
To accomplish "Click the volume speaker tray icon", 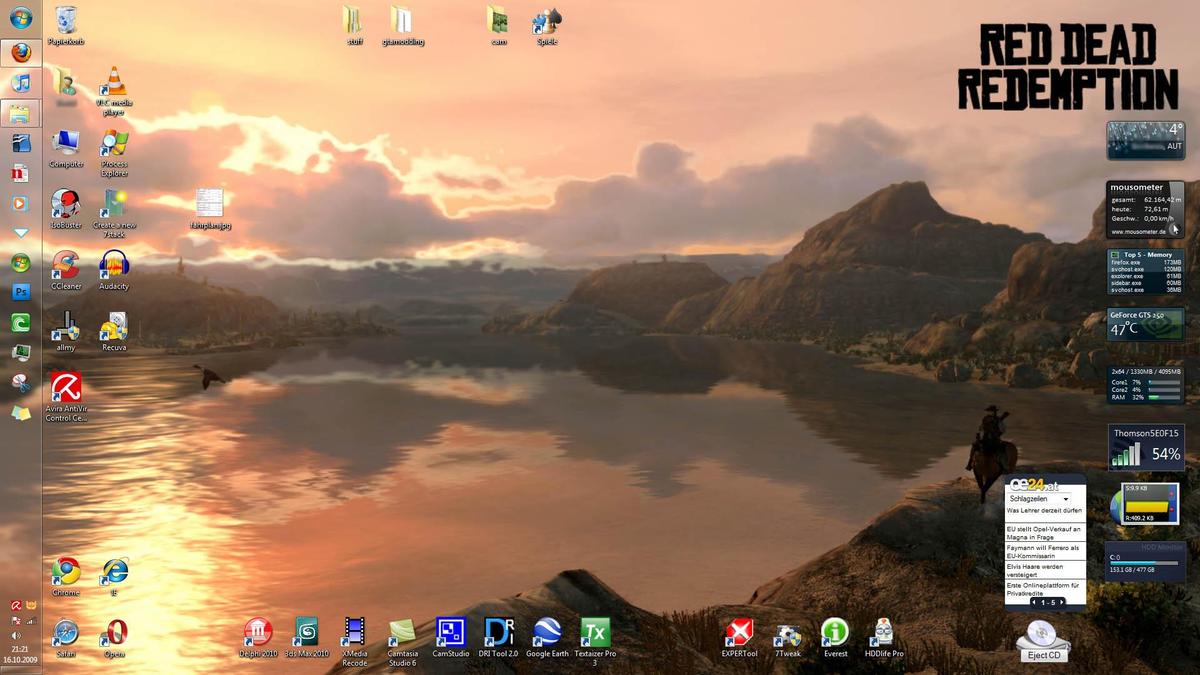I will coord(15,635).
